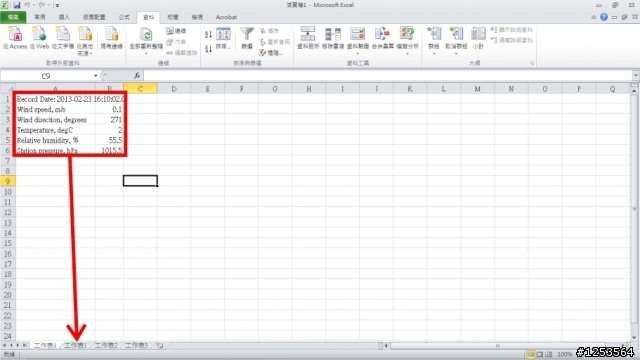
Task: Open Existing Connections
Action: point(111,38)
